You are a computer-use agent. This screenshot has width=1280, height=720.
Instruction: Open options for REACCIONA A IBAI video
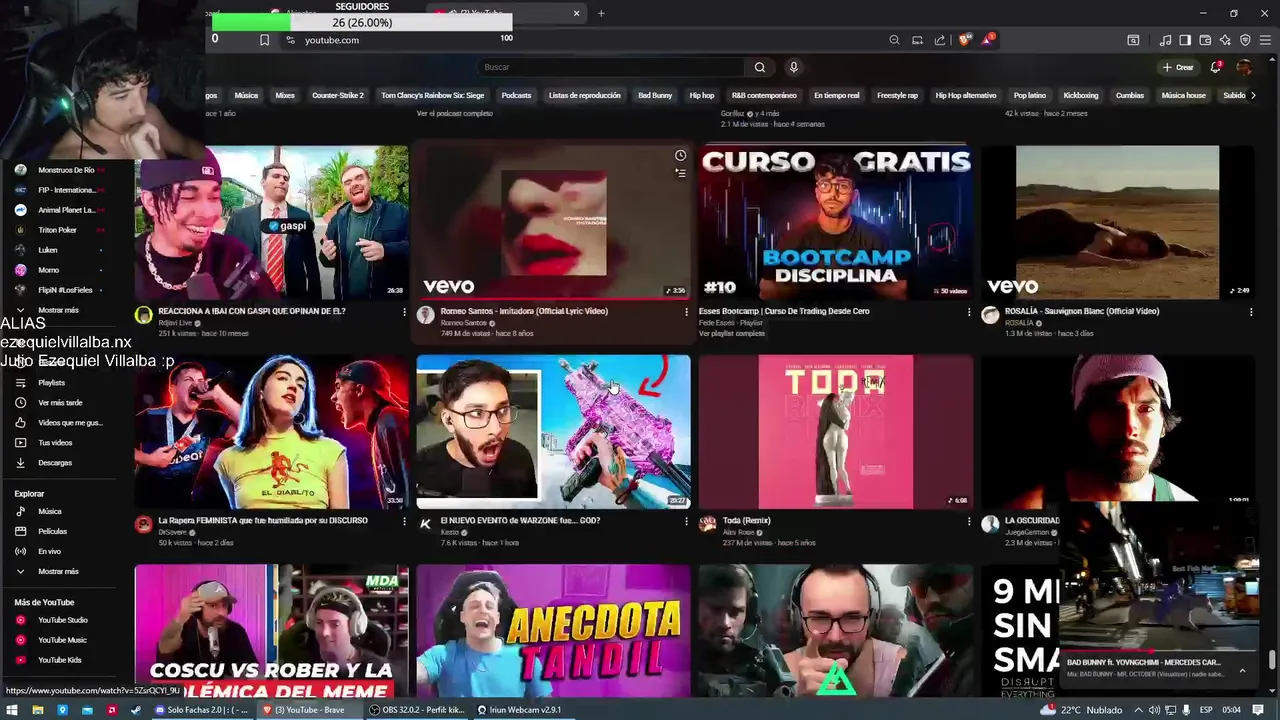pyautogui.click(x=404, y=312)
